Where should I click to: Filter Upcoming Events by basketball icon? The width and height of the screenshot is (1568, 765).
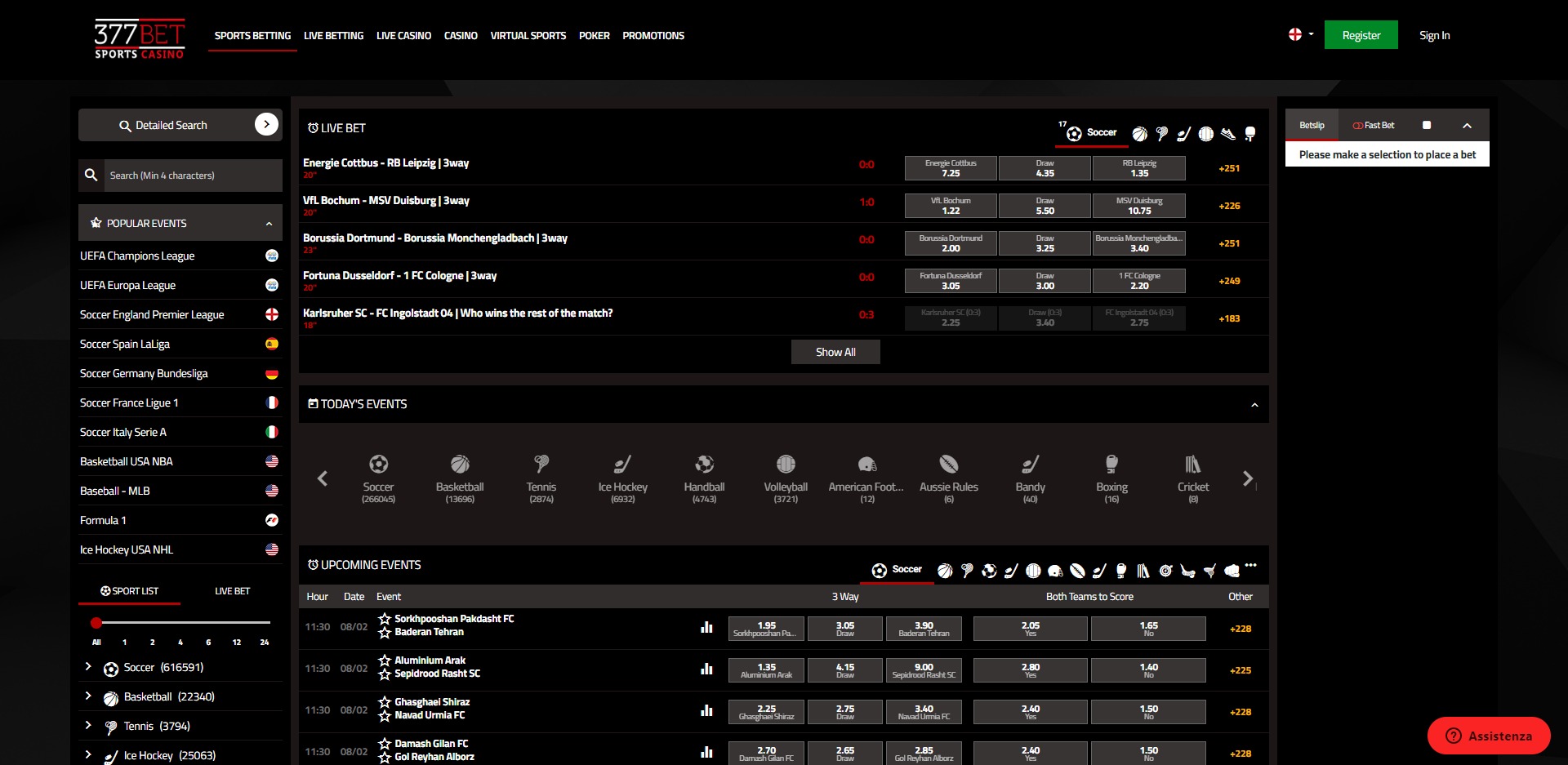(945, 571)
